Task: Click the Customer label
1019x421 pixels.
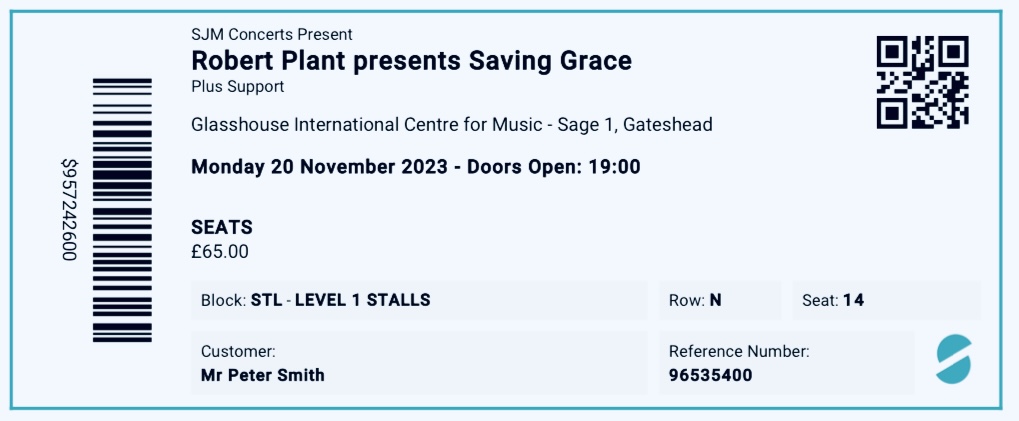Action: coord(238,351)
